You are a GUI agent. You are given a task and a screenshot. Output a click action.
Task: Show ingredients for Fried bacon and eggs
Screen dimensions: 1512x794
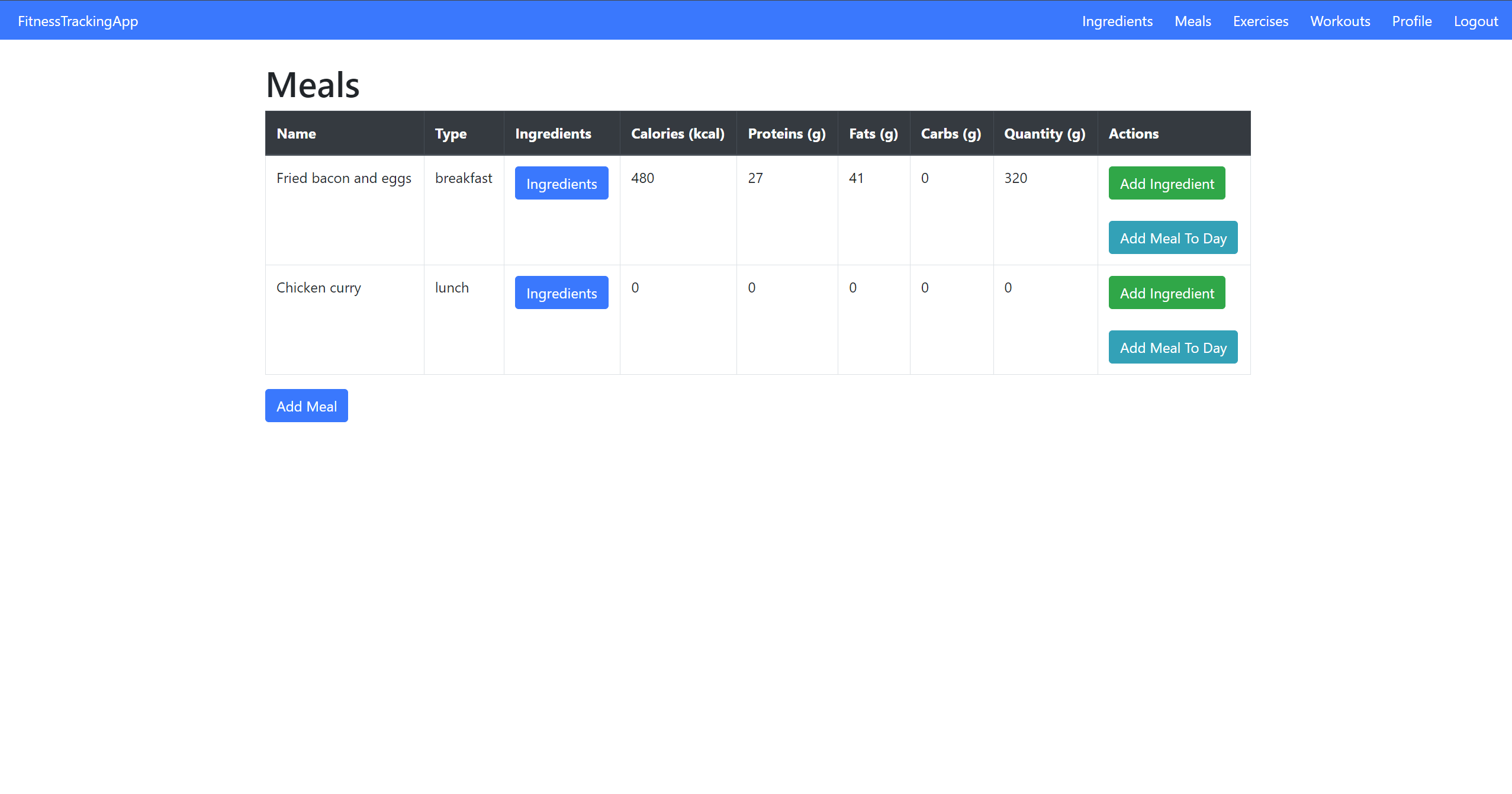click(561, 184)
